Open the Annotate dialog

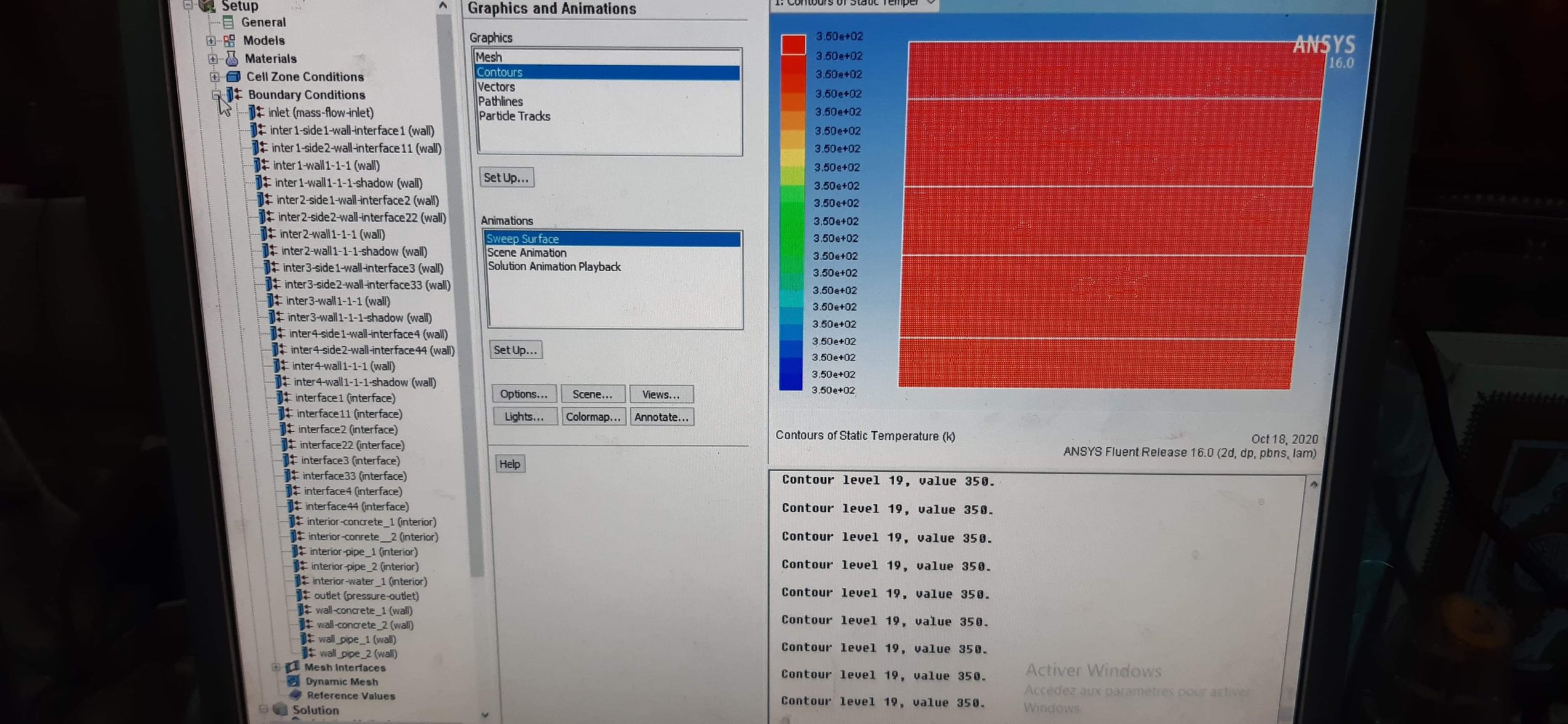pos(662,417)
